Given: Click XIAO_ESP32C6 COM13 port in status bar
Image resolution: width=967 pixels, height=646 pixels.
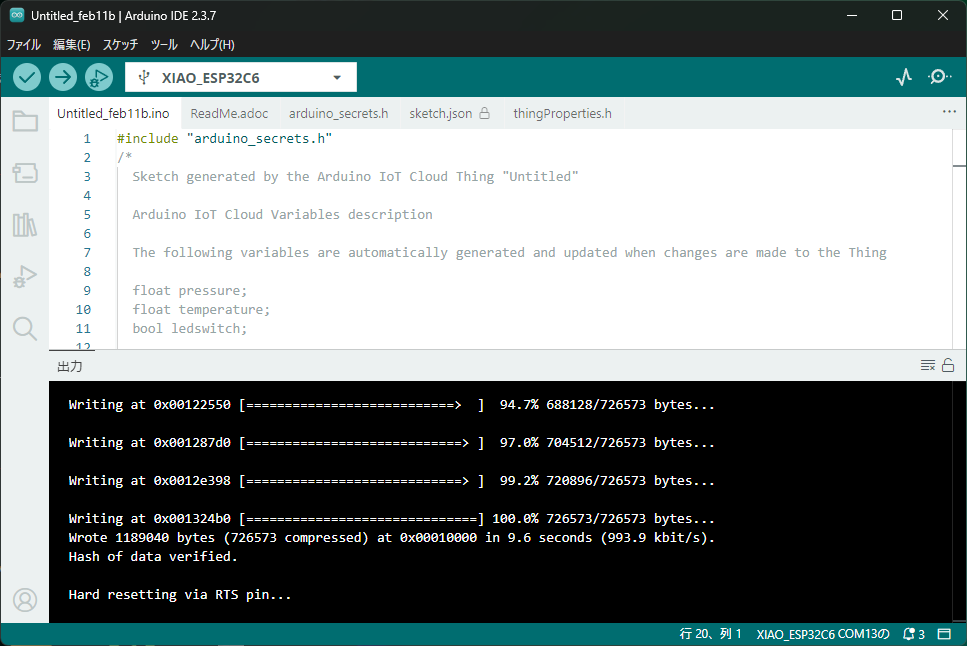Looking at the screenshot, I should click(x=822, y=634).
